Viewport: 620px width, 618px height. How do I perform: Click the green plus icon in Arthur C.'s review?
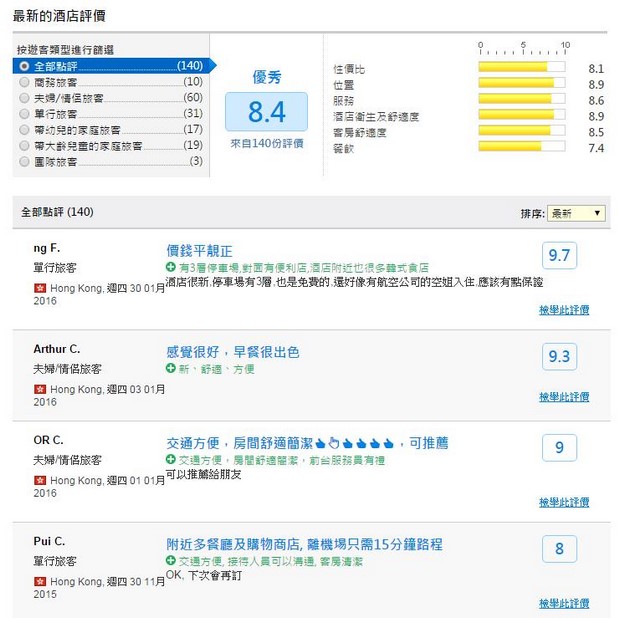[170, 369]
